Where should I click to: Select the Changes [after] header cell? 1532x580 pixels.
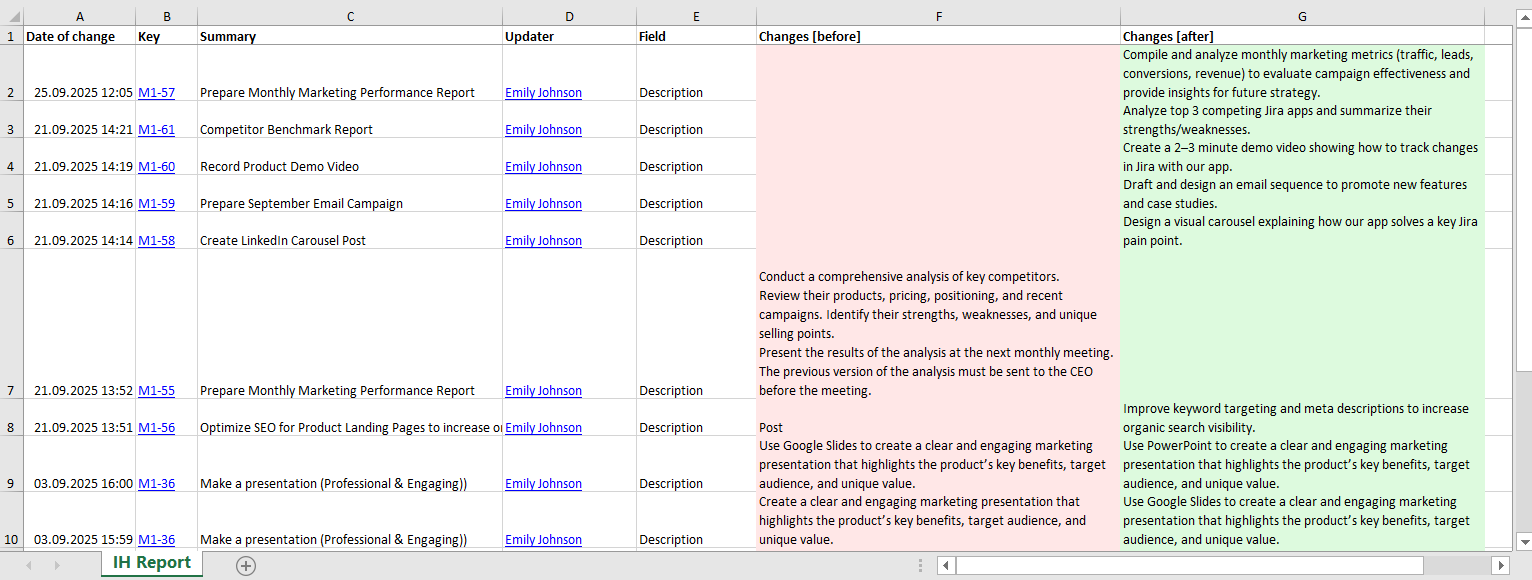pos(1301,36)
